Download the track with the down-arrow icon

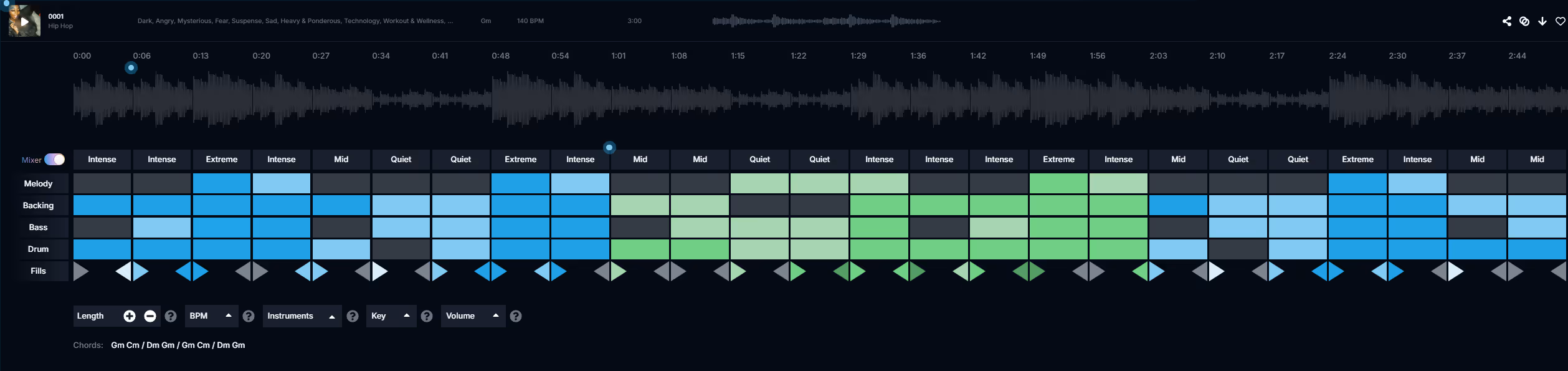click(1542, 21)
